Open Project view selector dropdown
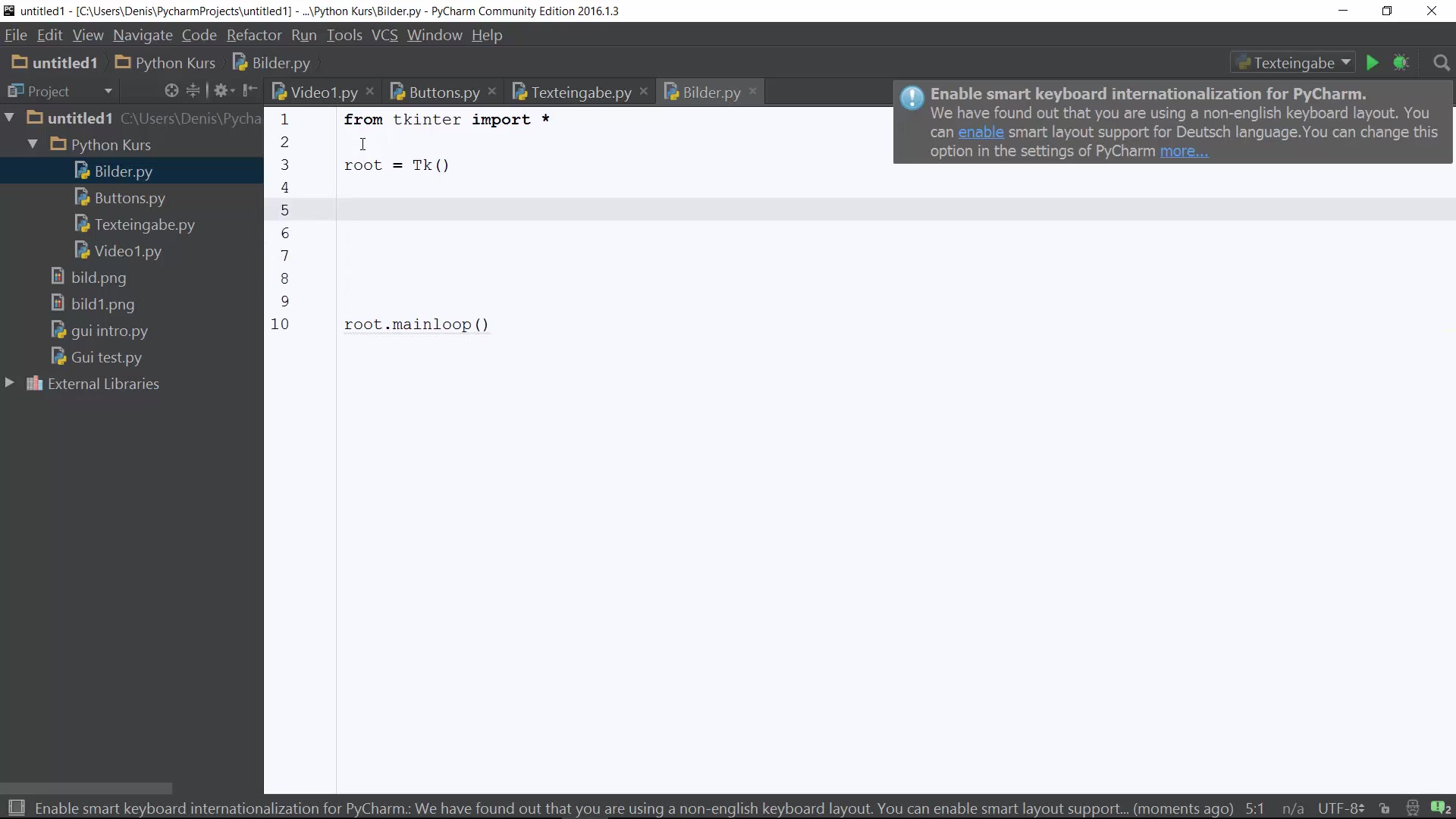Viewport: 1456px width, 819px height. [108, 91]
